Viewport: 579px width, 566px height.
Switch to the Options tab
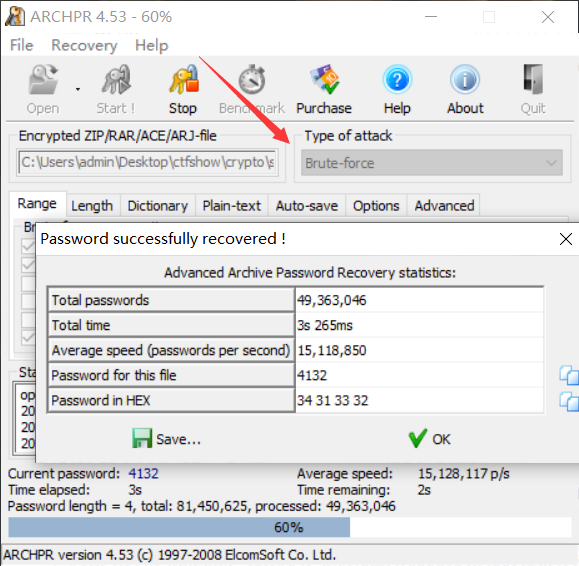(x=376, y=206)
